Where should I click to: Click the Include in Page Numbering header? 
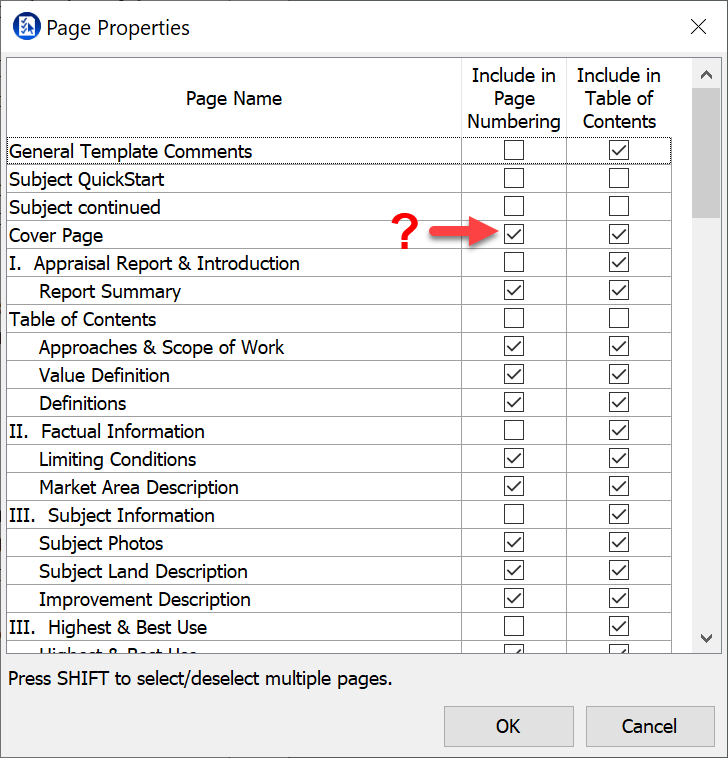[x=514, y=98]
